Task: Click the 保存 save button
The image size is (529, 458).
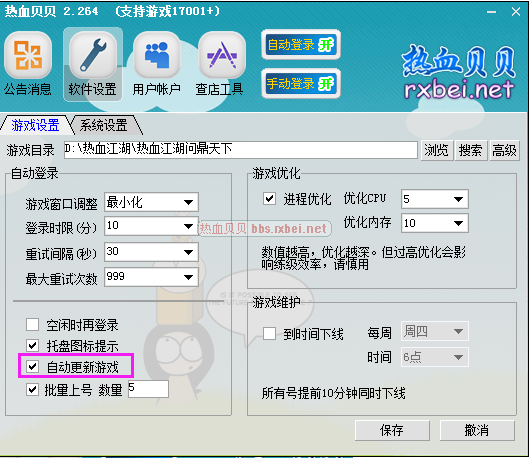Action: (x=392, y=430)
